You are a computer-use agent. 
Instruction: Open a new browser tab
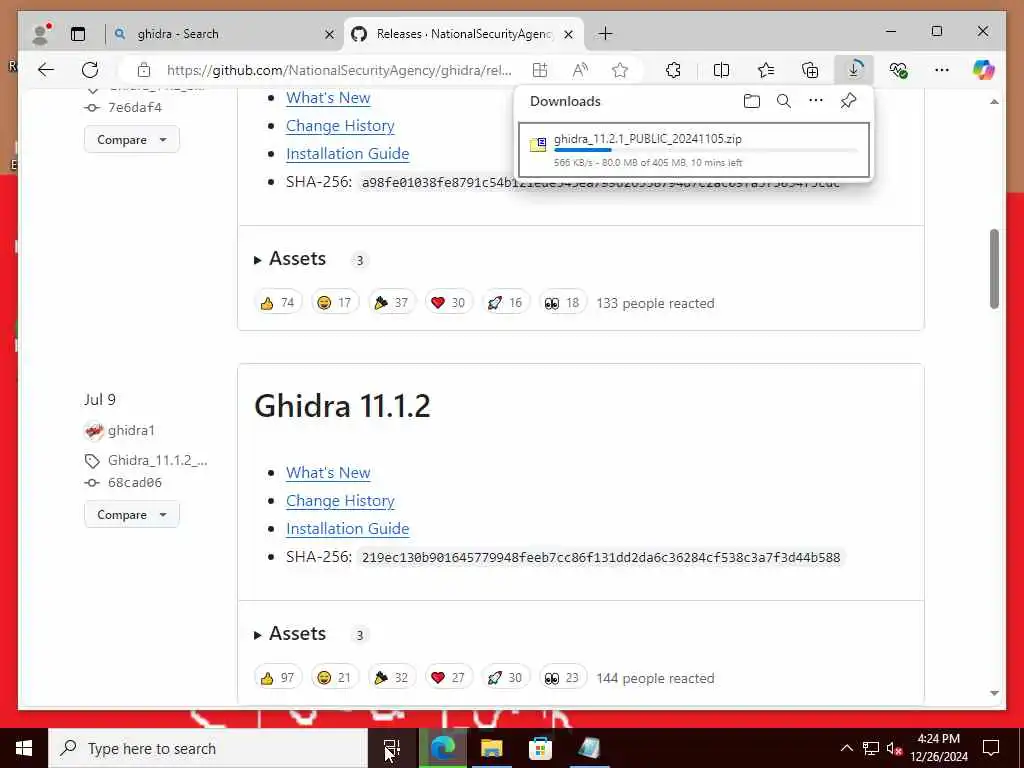pyautogui.click(x=605, y=34)
